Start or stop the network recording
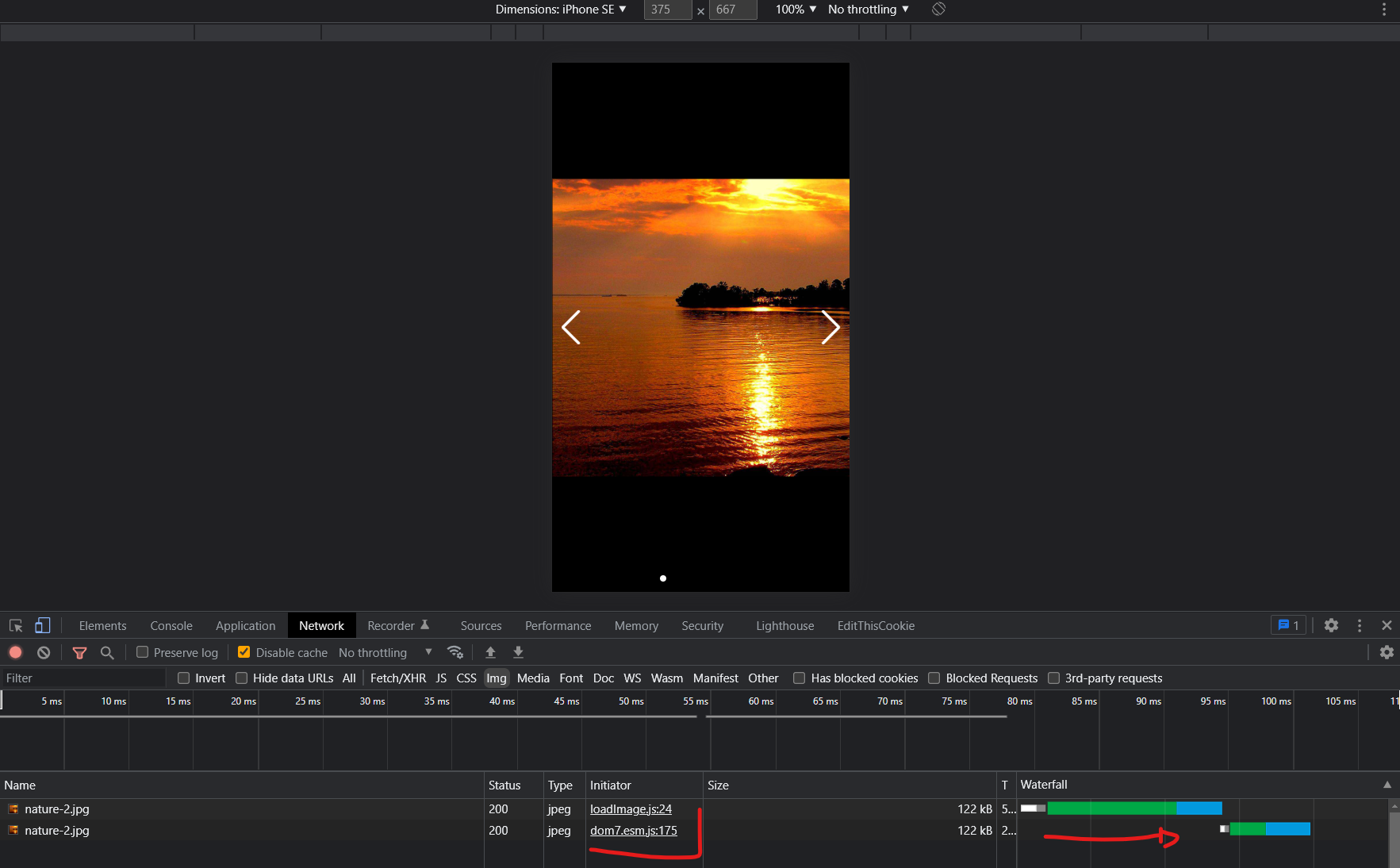The width and height of the screenshot is (1400, 868). coord(15,652)
